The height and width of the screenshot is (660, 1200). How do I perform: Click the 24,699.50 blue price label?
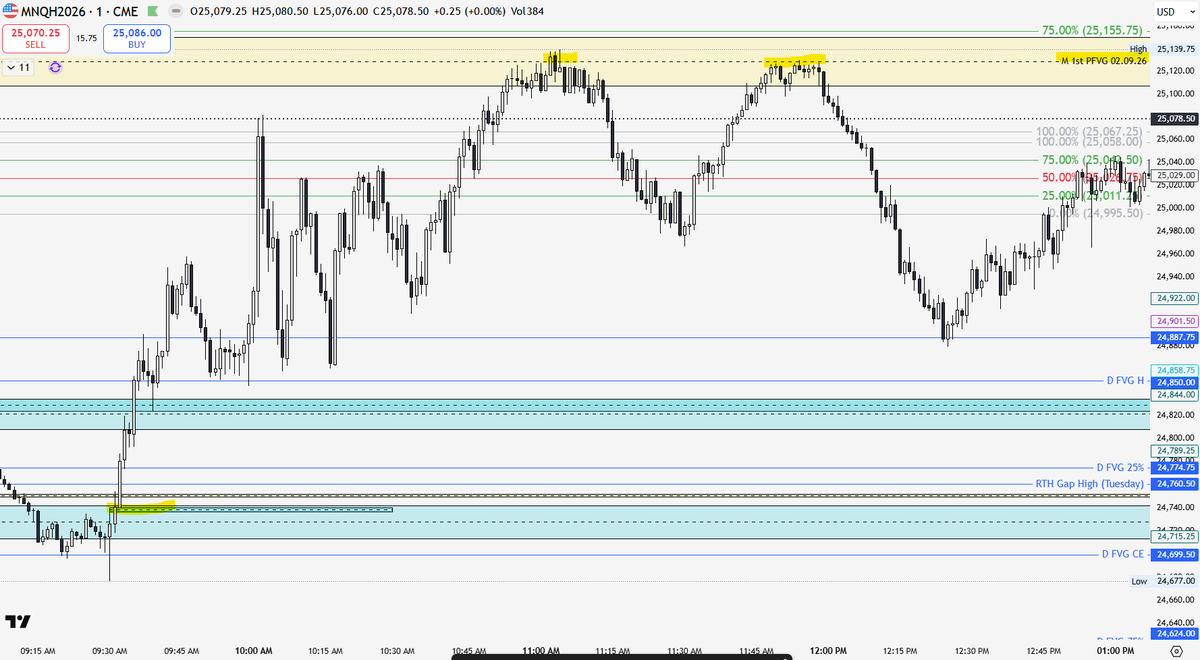pos(1175,554)
